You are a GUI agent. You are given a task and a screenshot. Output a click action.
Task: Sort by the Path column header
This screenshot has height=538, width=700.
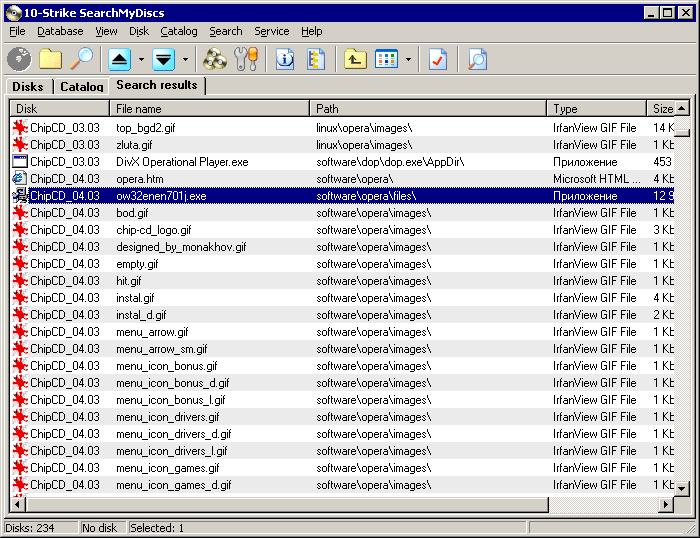tap(428, 108)
